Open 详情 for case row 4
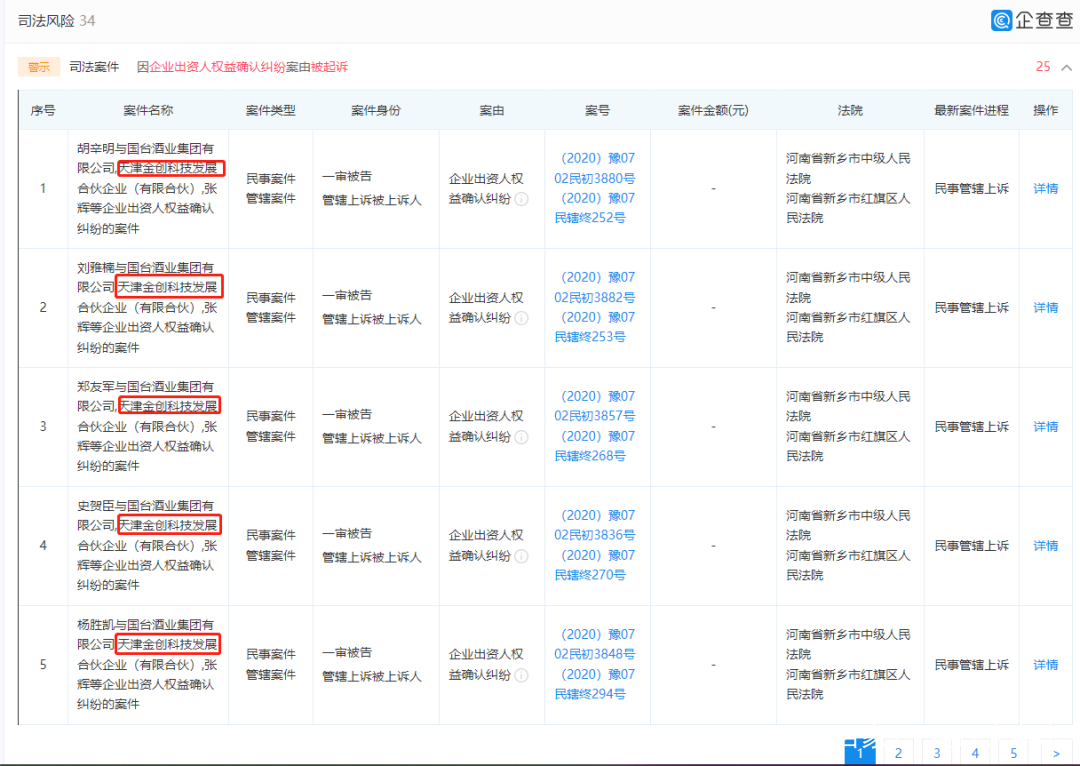1080x766 pixels. (1045, 546)
